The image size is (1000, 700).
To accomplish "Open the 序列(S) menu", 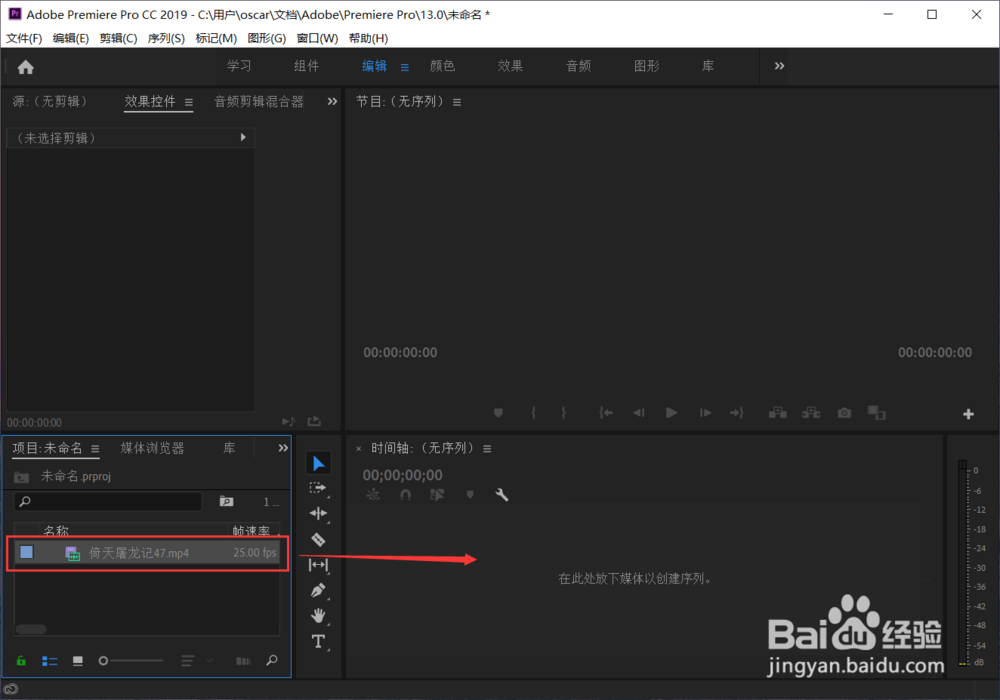I will [166, 38].
